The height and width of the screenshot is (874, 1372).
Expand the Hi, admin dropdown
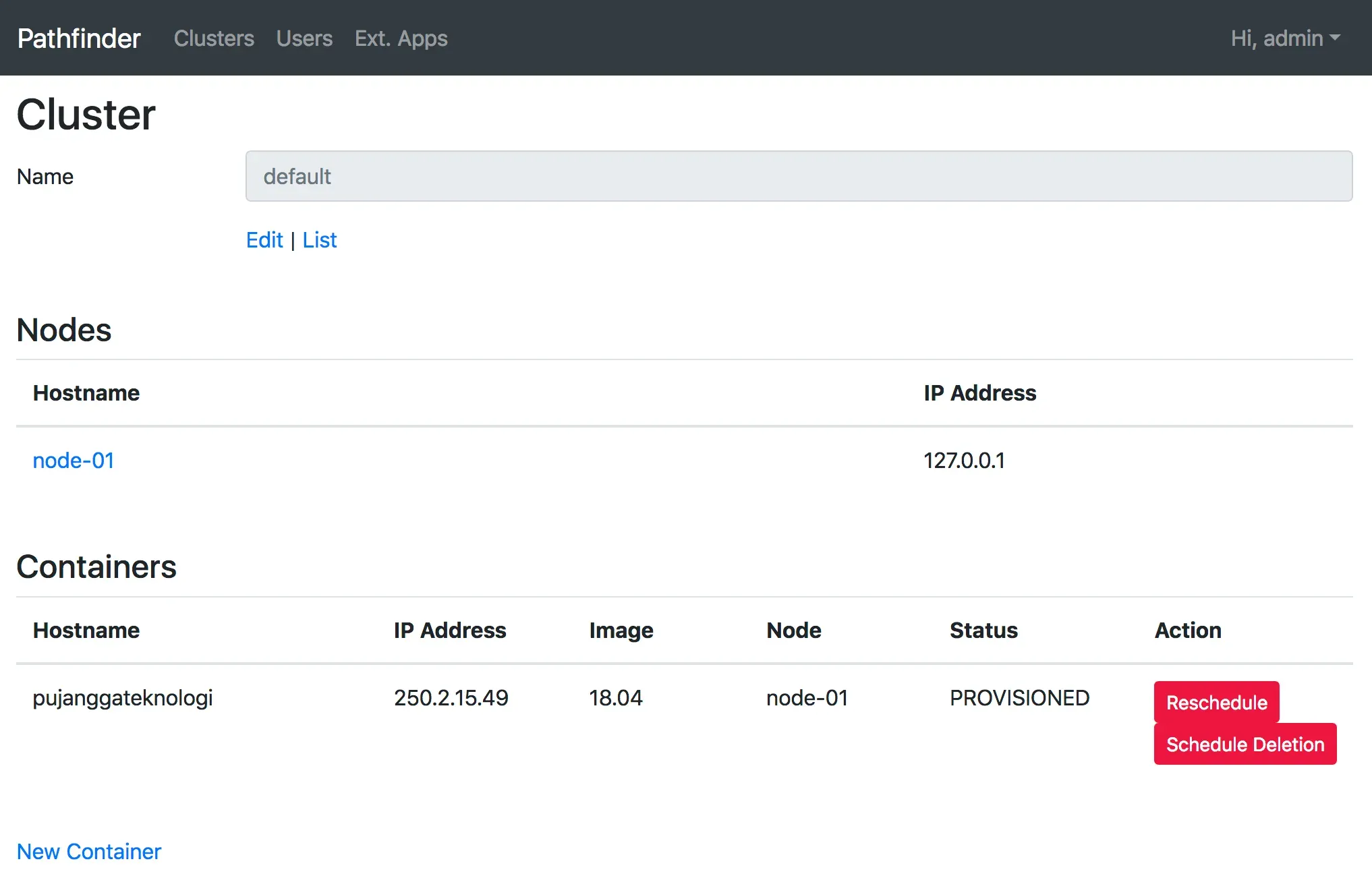pyautogui.click(x=1285, y=38)
